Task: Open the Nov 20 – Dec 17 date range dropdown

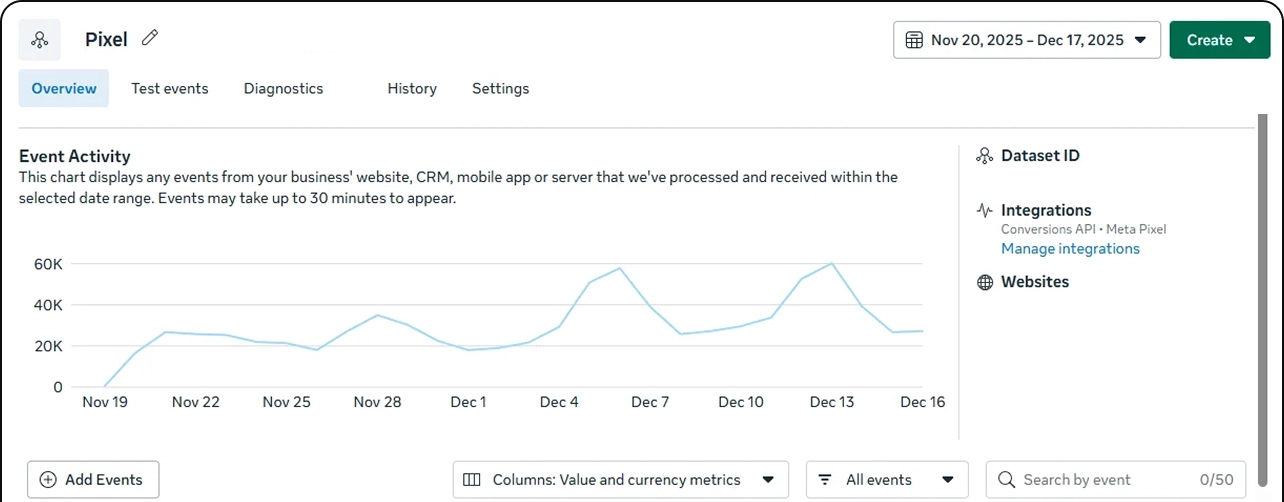Action: [1026, 40]
